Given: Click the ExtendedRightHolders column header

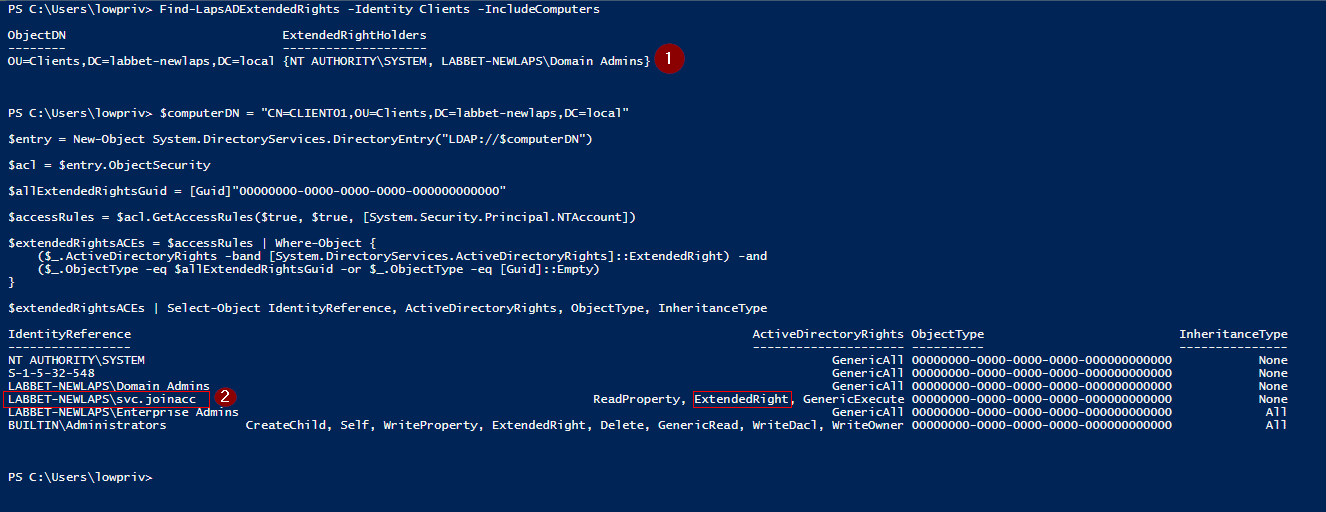Looking at the screenshot, I should (354, 35).
